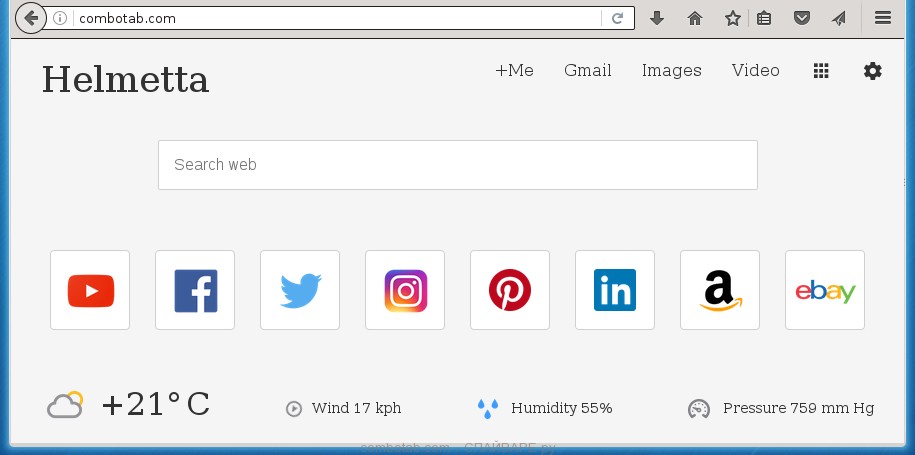Image resolution: width=915 pixels, height=455 pixels.
Task: Bookmark this page with star icon
Action: (x=733, y=18)
